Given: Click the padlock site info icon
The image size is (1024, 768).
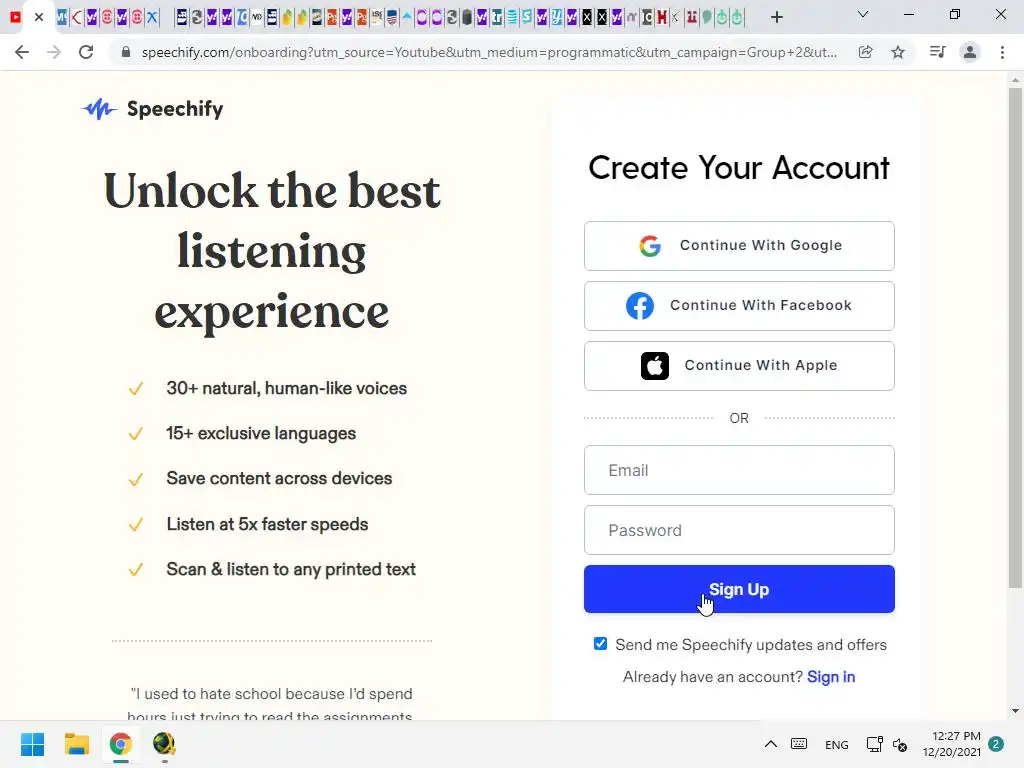Looking at the screenshot, I should 126,52.
